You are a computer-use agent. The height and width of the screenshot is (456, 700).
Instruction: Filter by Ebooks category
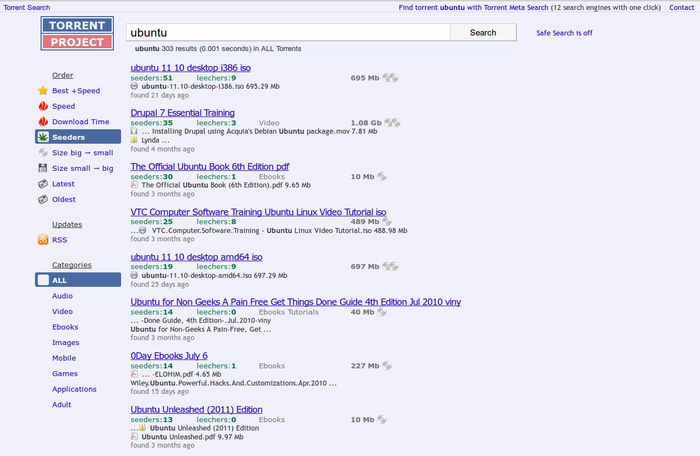click(x=65, y=327)
